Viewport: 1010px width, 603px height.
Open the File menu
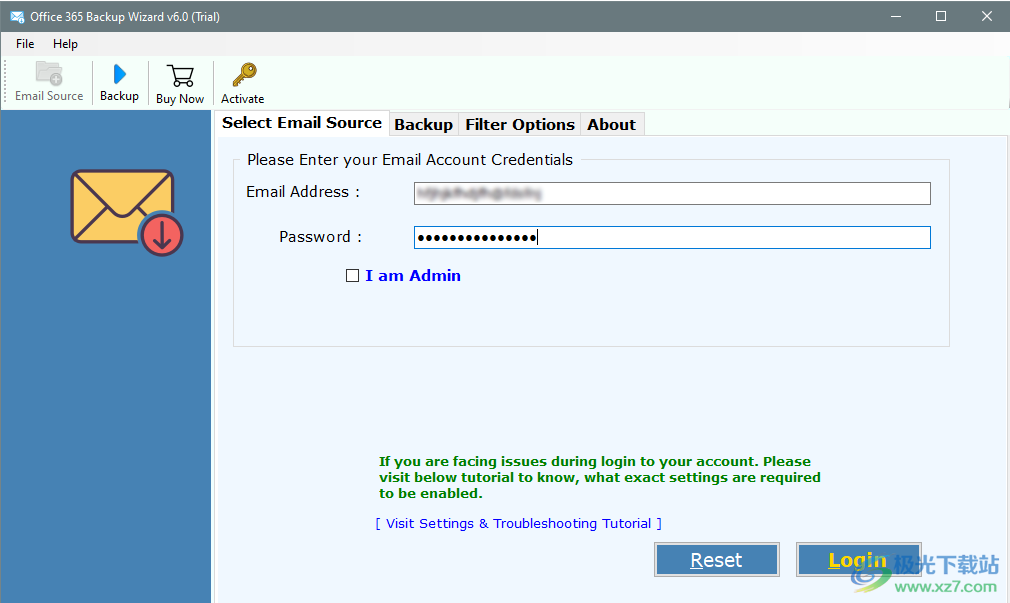click(x=24, y=44)
